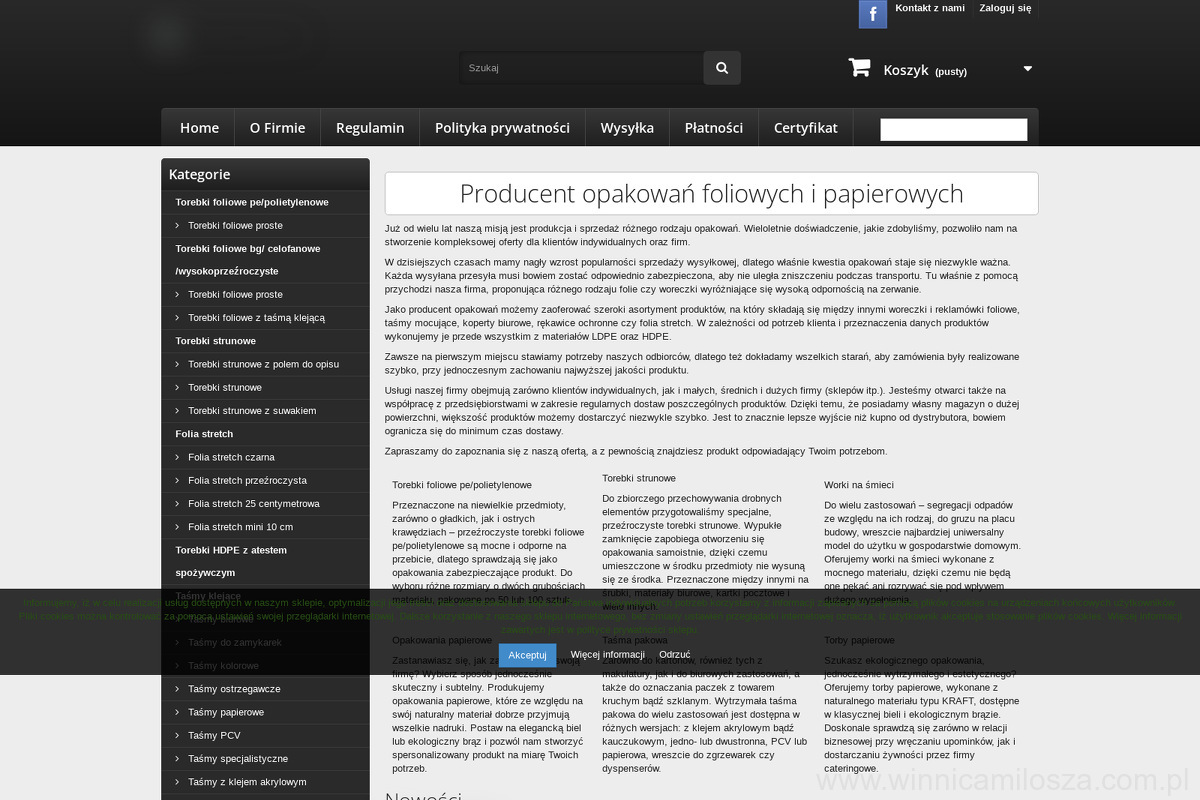Click chevron beside Torebki strunowe z suwakiem
1200x800 pixels.
tap(177, 411)
